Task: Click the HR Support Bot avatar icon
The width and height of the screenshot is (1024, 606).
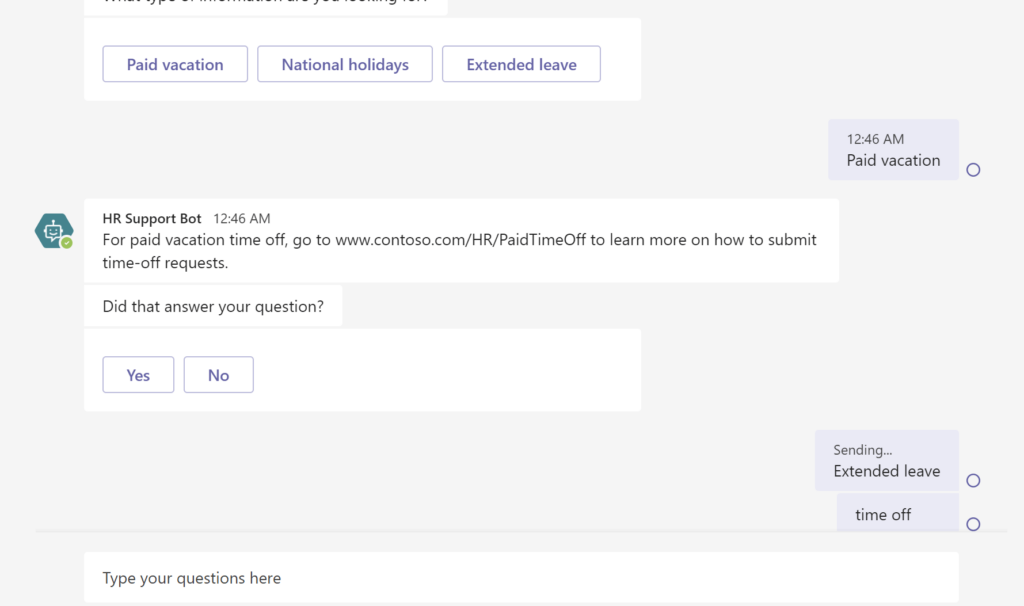Action: (54, 231)
